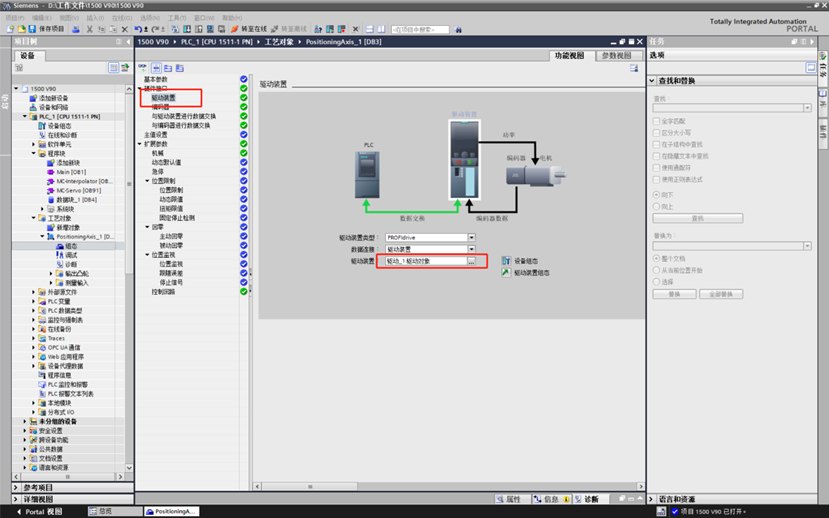Open the data connection (数据连接) dropdown
829x518 pixels.
coord(472,249)
